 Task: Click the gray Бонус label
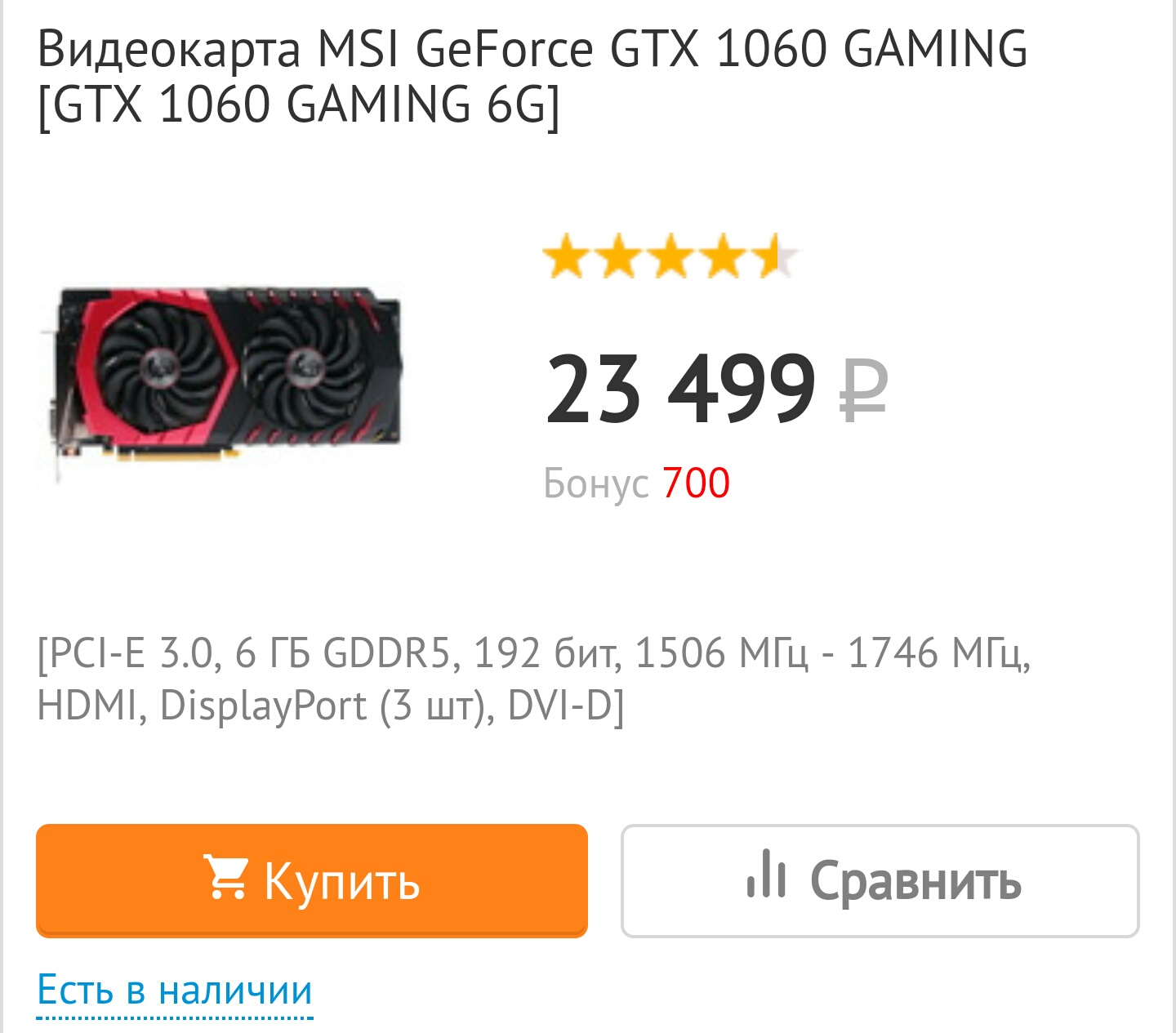[x=596, y=483]
